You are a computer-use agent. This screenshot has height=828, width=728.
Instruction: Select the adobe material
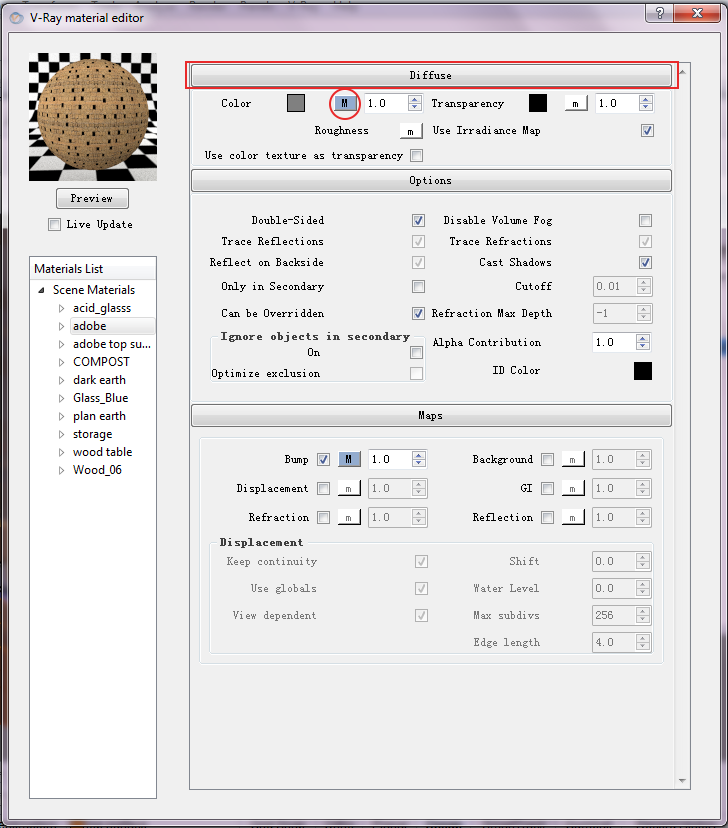[x=90, y=326]
